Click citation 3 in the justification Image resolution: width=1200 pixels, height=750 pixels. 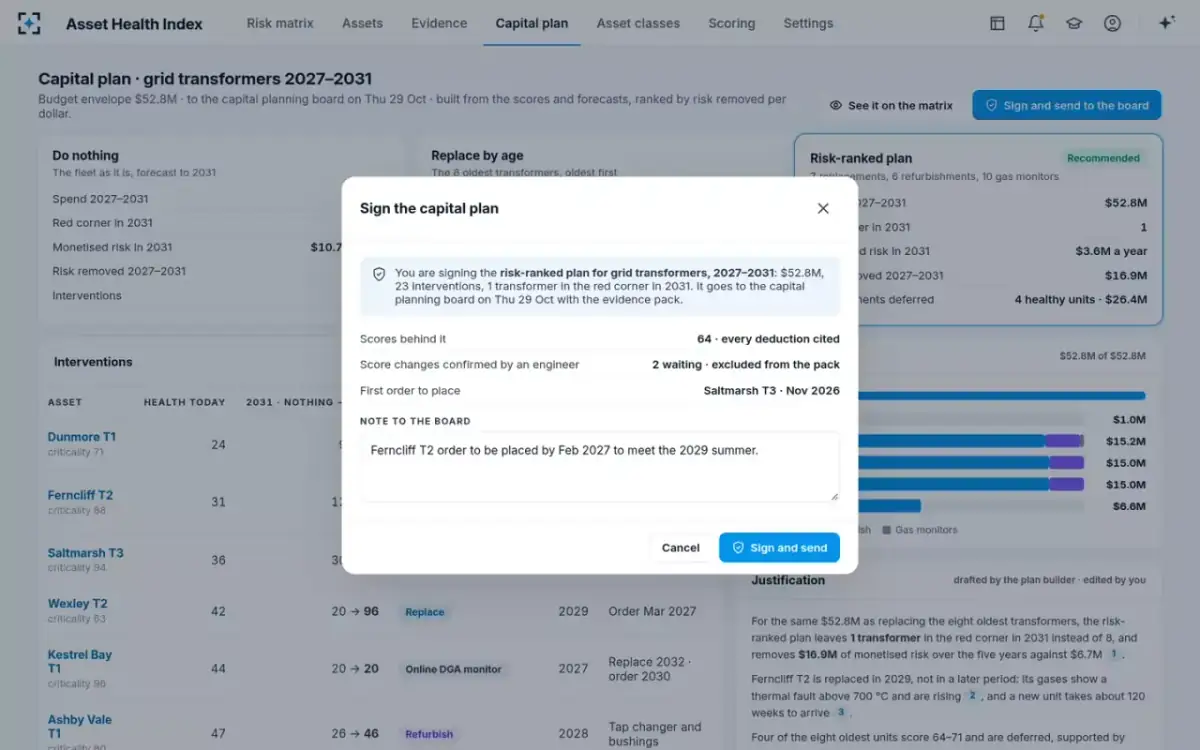841,713
